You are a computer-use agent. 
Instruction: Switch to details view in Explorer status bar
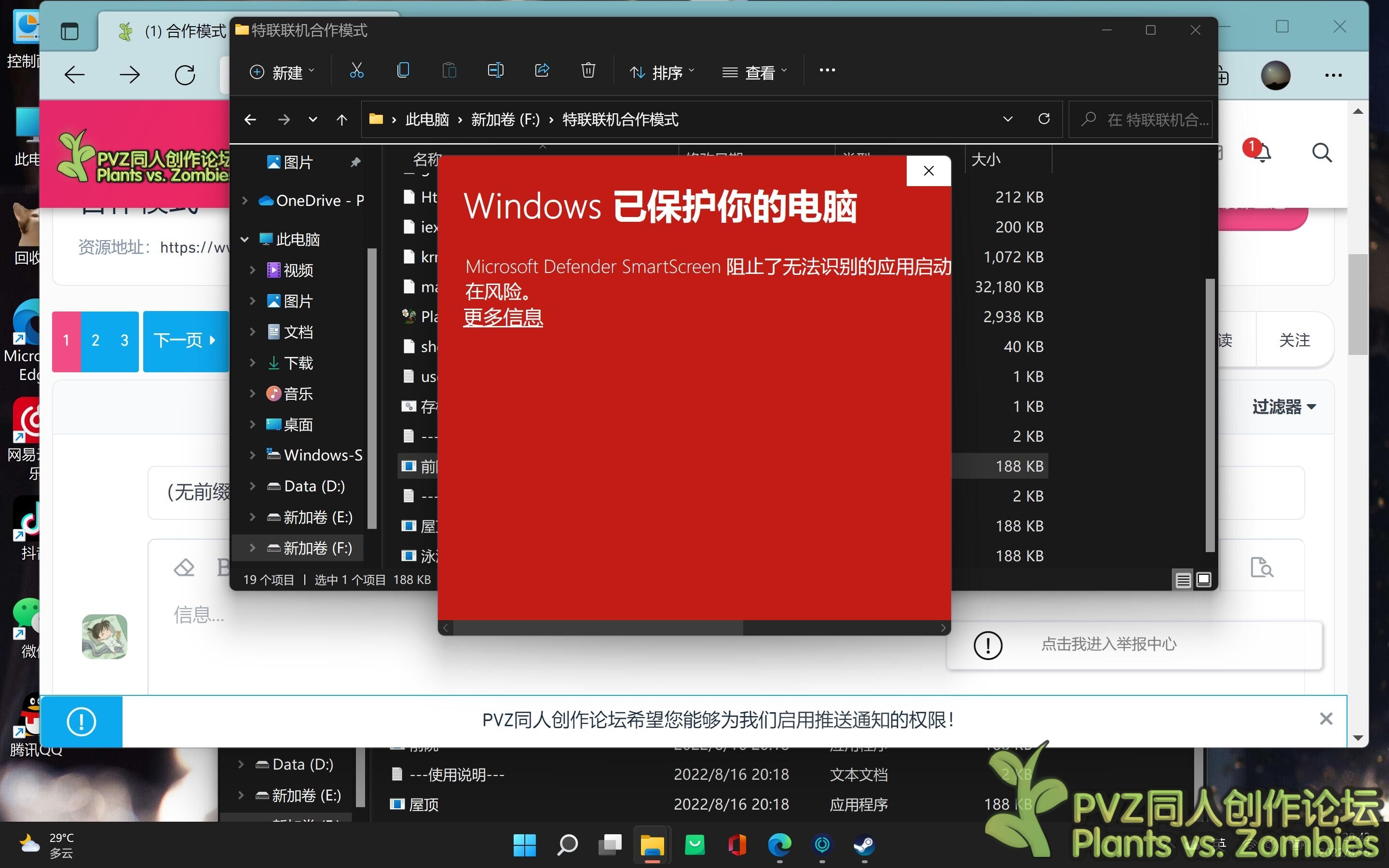click(x=1183, y=580)
